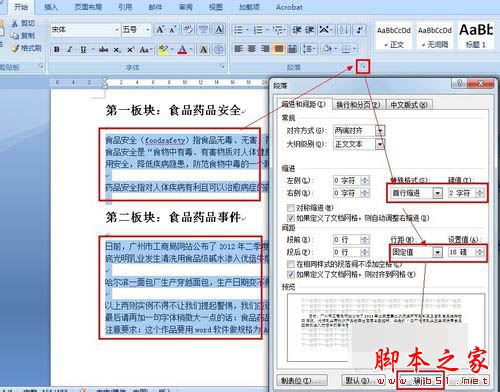The height and width of the screenshot is (392, 500).
Task: Open the 对齐方式 dropdown in dialog
Action: coord(380,130)
